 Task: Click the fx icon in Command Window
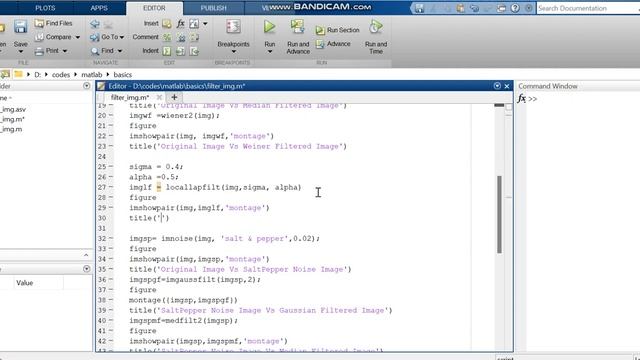[x=522, y=98]
